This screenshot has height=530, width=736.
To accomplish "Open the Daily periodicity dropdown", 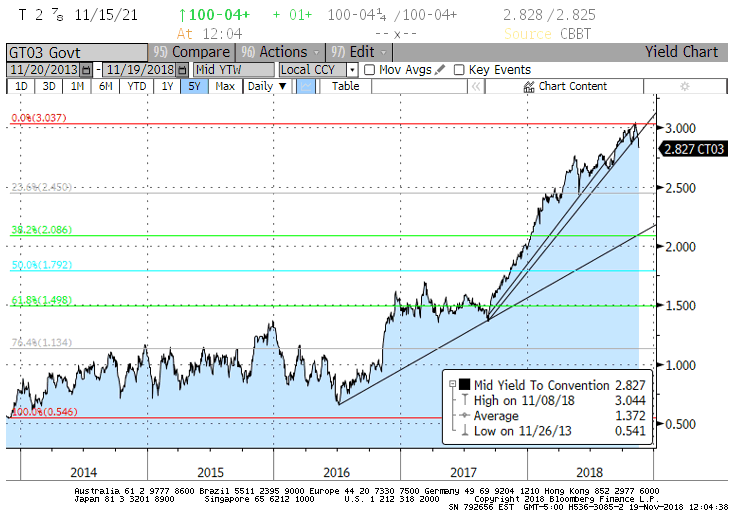I will pyautogui.click(x=267, y=86).
